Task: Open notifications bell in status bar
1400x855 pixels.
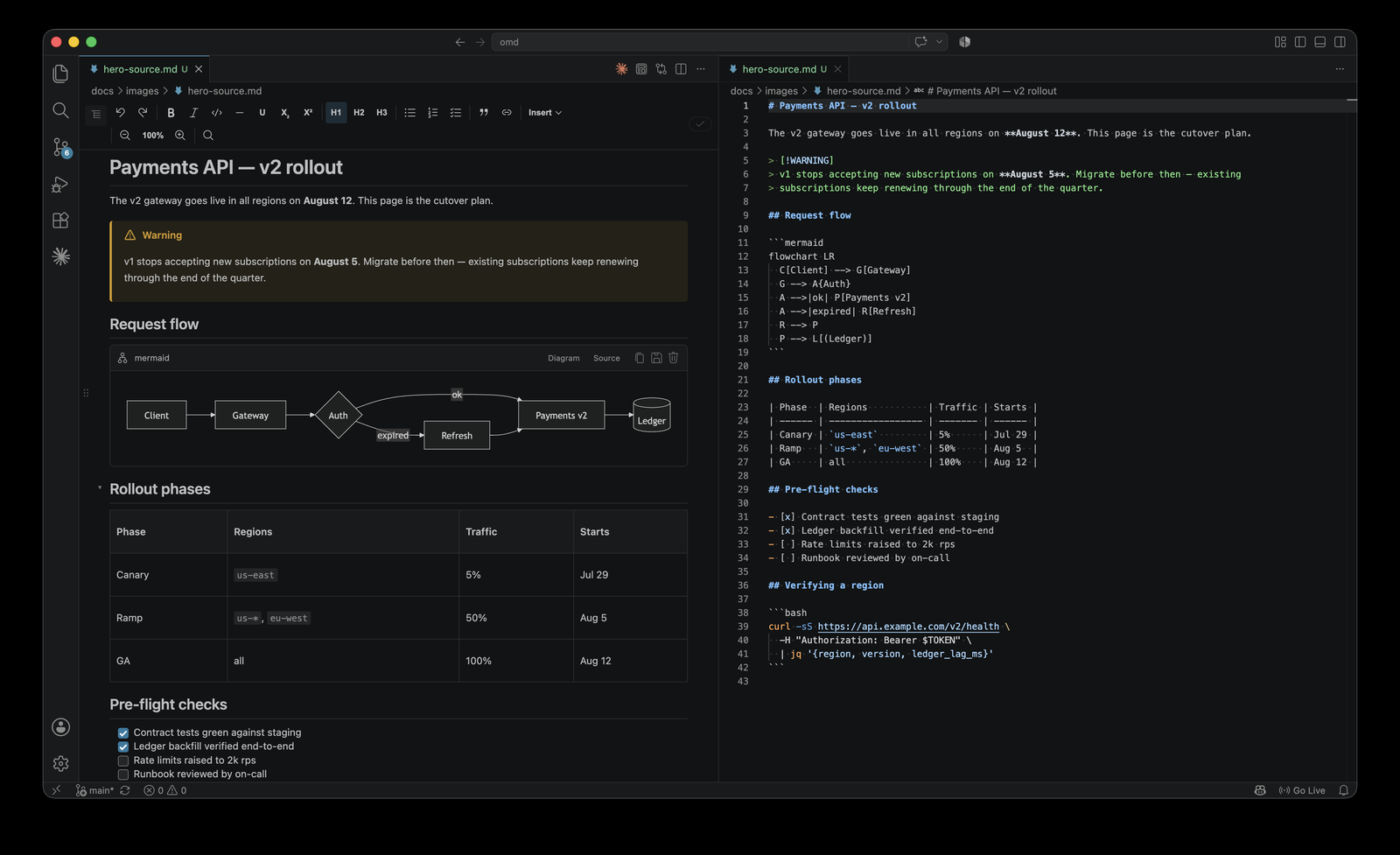Action: [x=1343, y=790]
